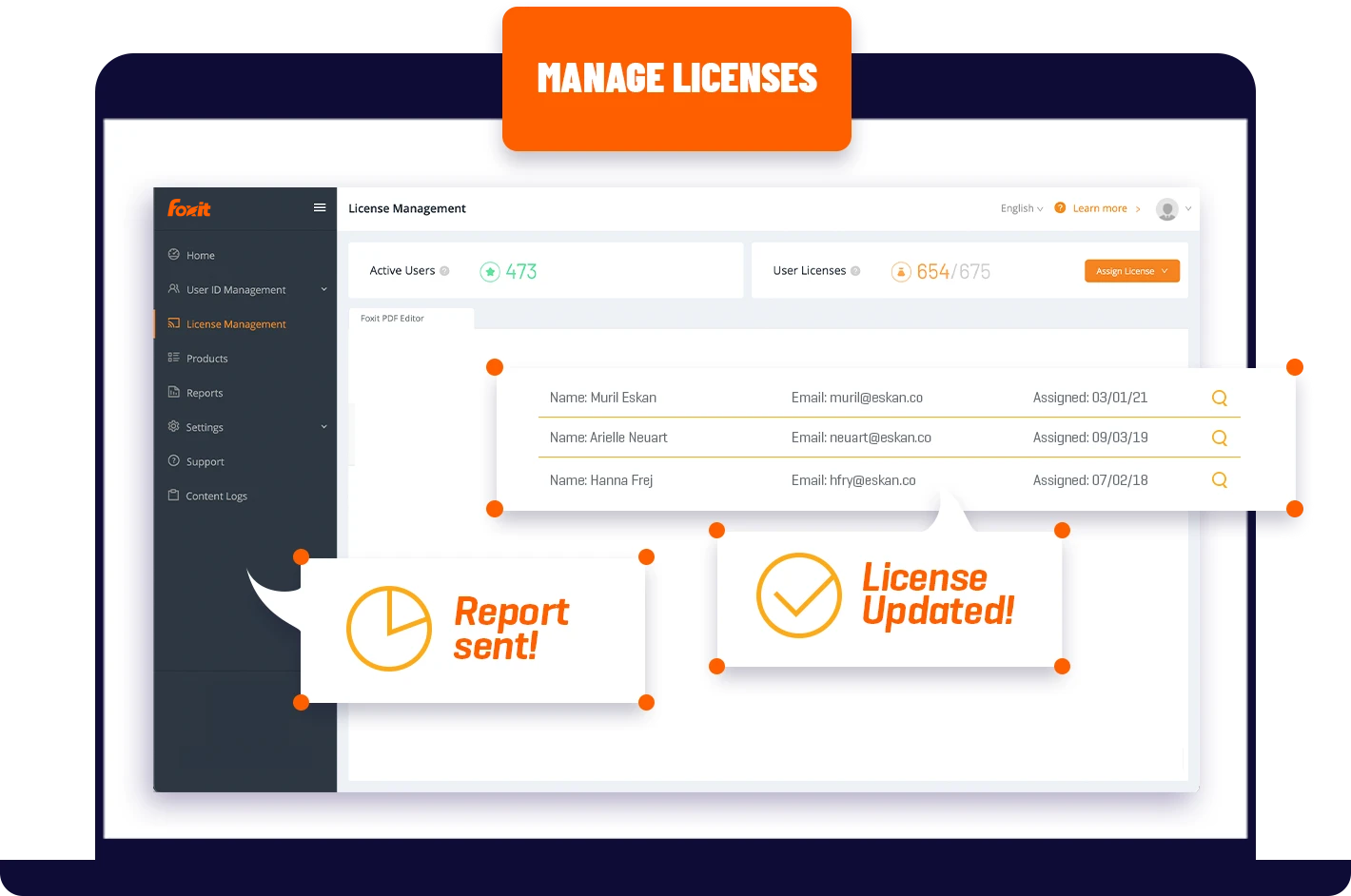Open Support in the sidebar
Image resolution: width=1351 pixels, height=896 pixels.
tap(205, 461)
